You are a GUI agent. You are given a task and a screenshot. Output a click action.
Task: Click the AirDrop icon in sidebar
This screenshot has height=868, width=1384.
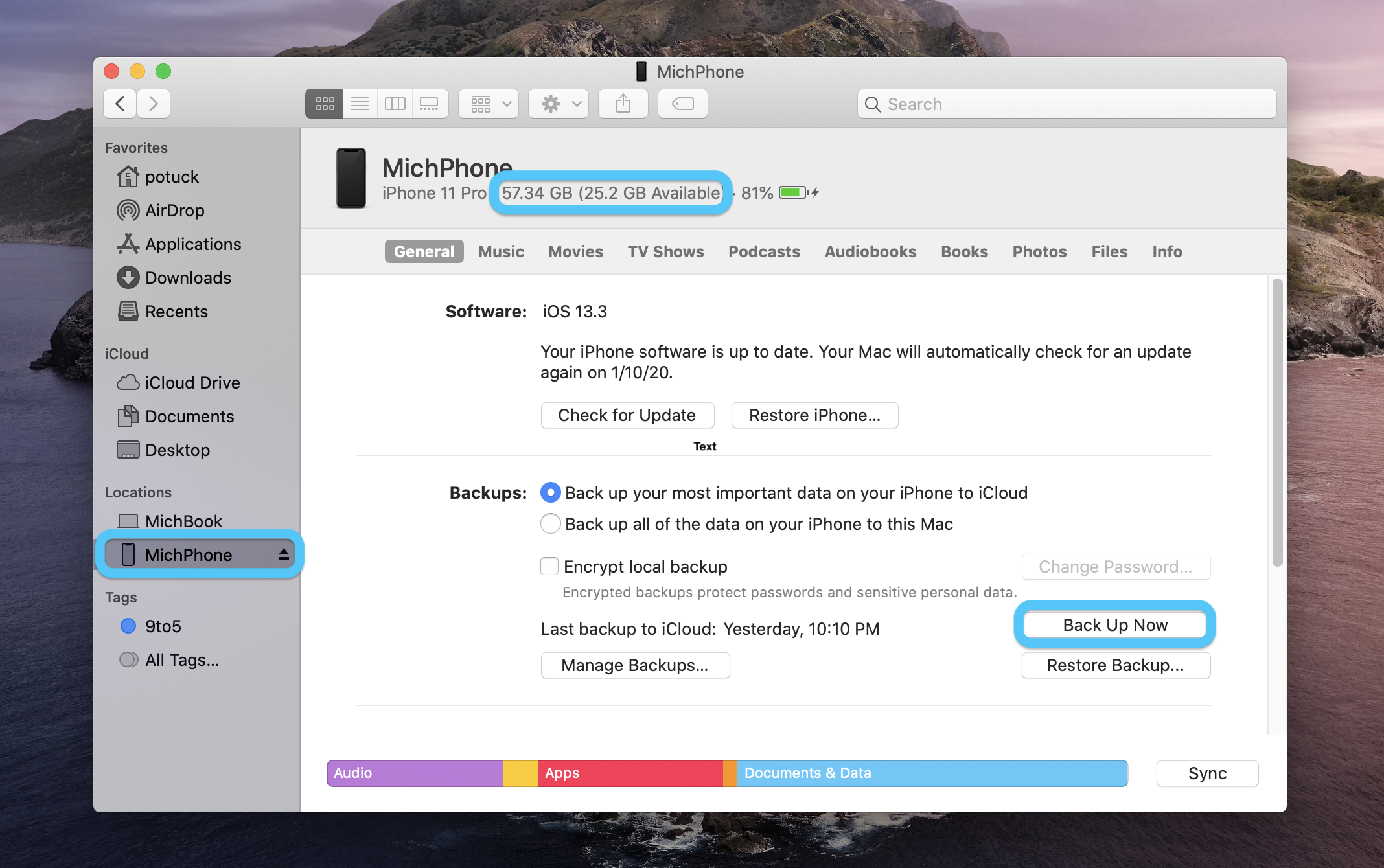tap(130, 210)
